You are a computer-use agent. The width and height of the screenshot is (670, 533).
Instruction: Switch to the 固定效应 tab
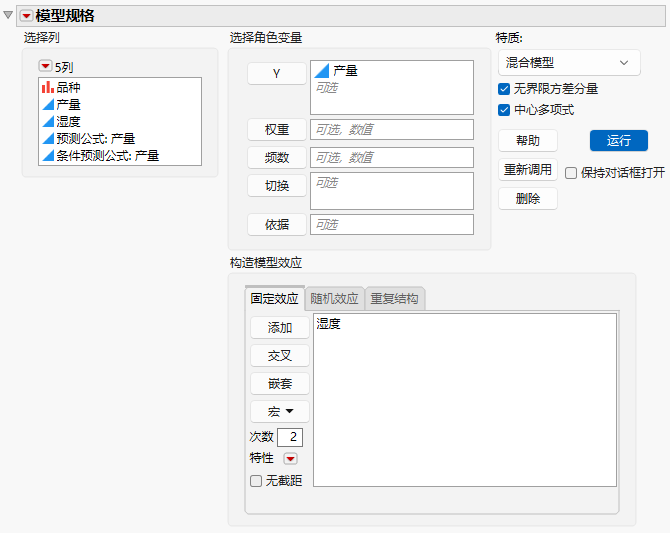(275, 298)
